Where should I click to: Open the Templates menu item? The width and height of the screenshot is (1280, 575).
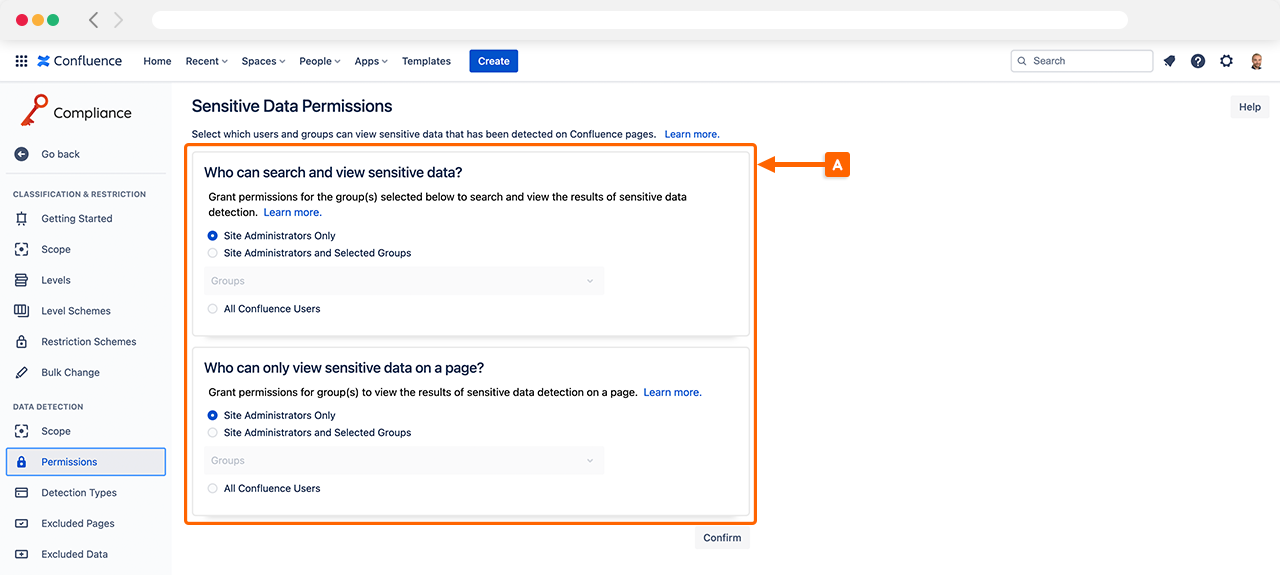coord(426,61)
